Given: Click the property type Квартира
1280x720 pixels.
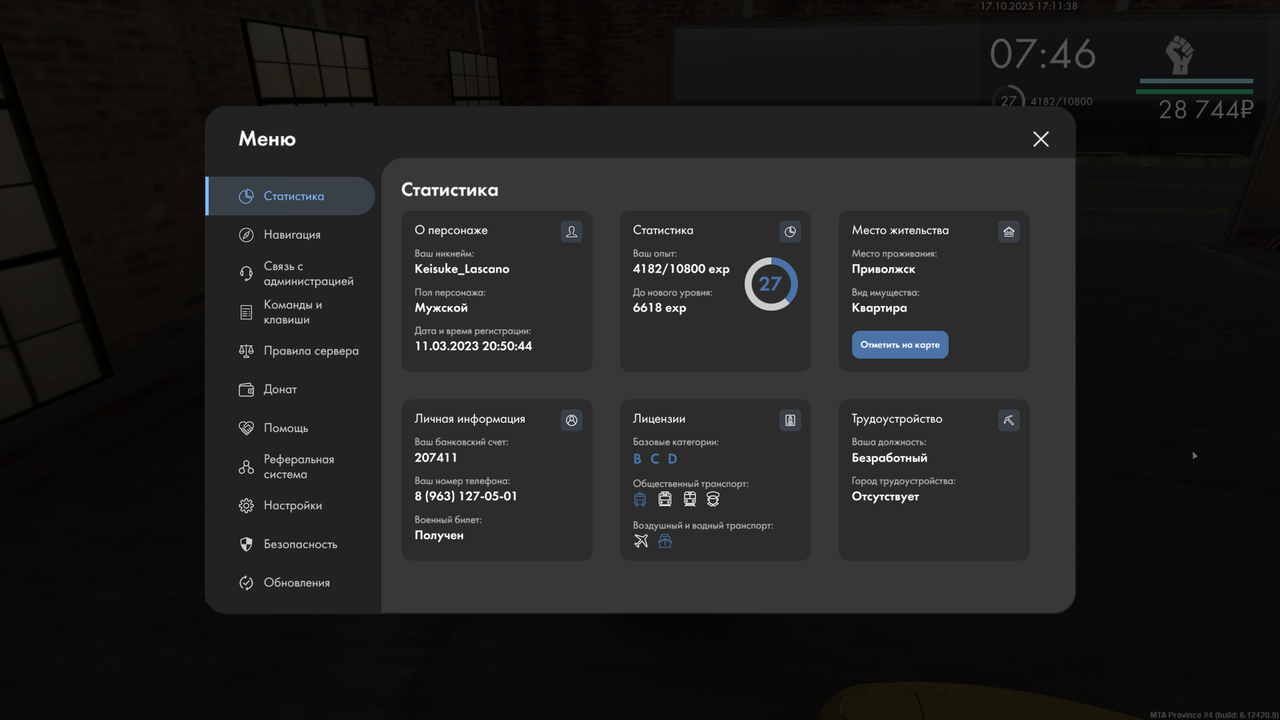Looking at the screenshot, I should pyautogui.click(x=880, y=308).
